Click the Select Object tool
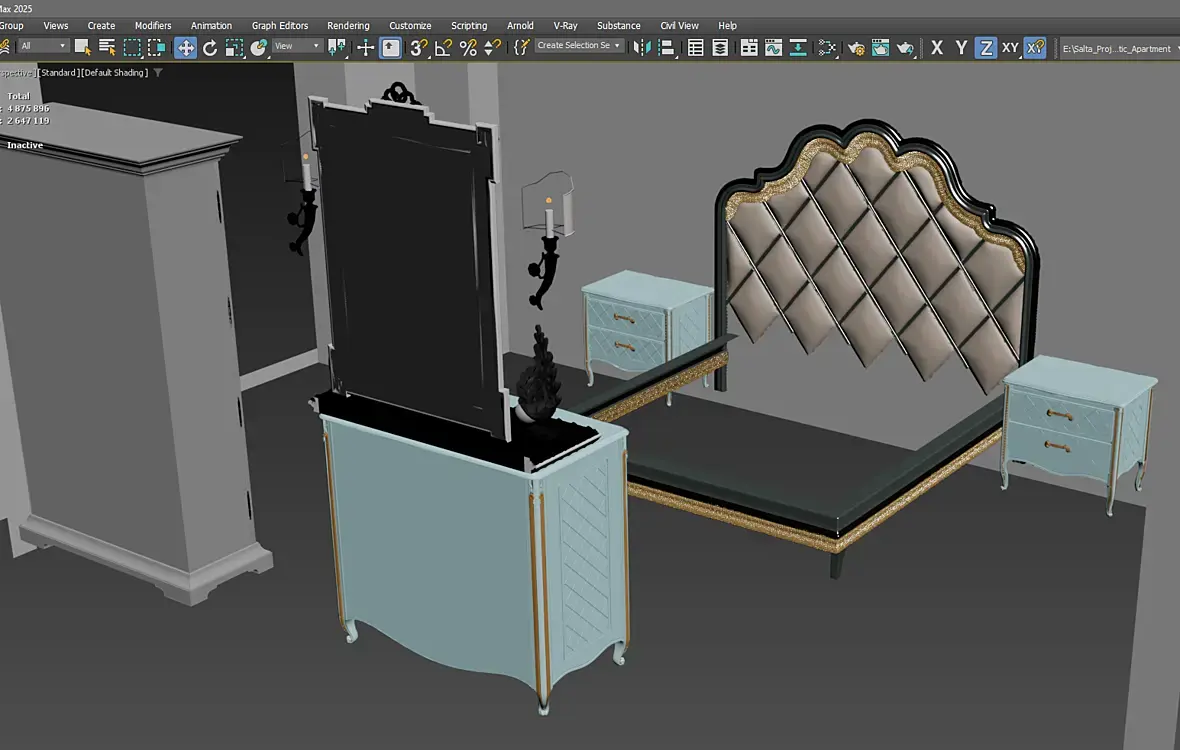Viewport: 1180px width, 750px height. (83, 47)
